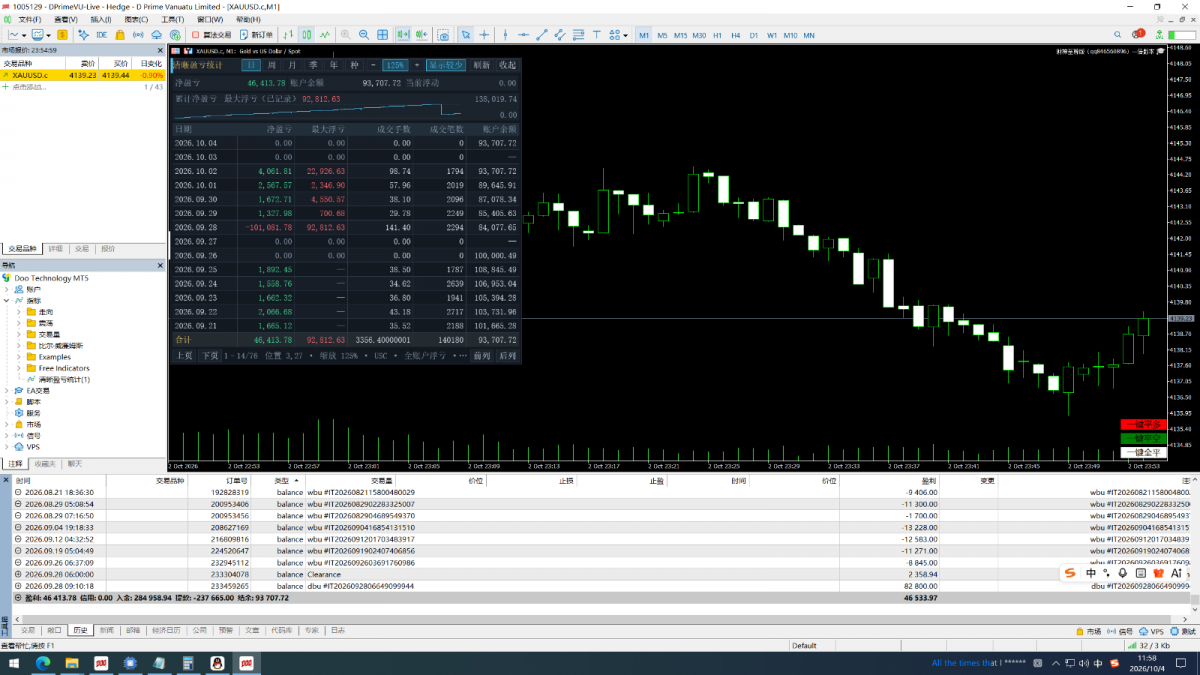Open the 工具(T) menu

point(172,19)
